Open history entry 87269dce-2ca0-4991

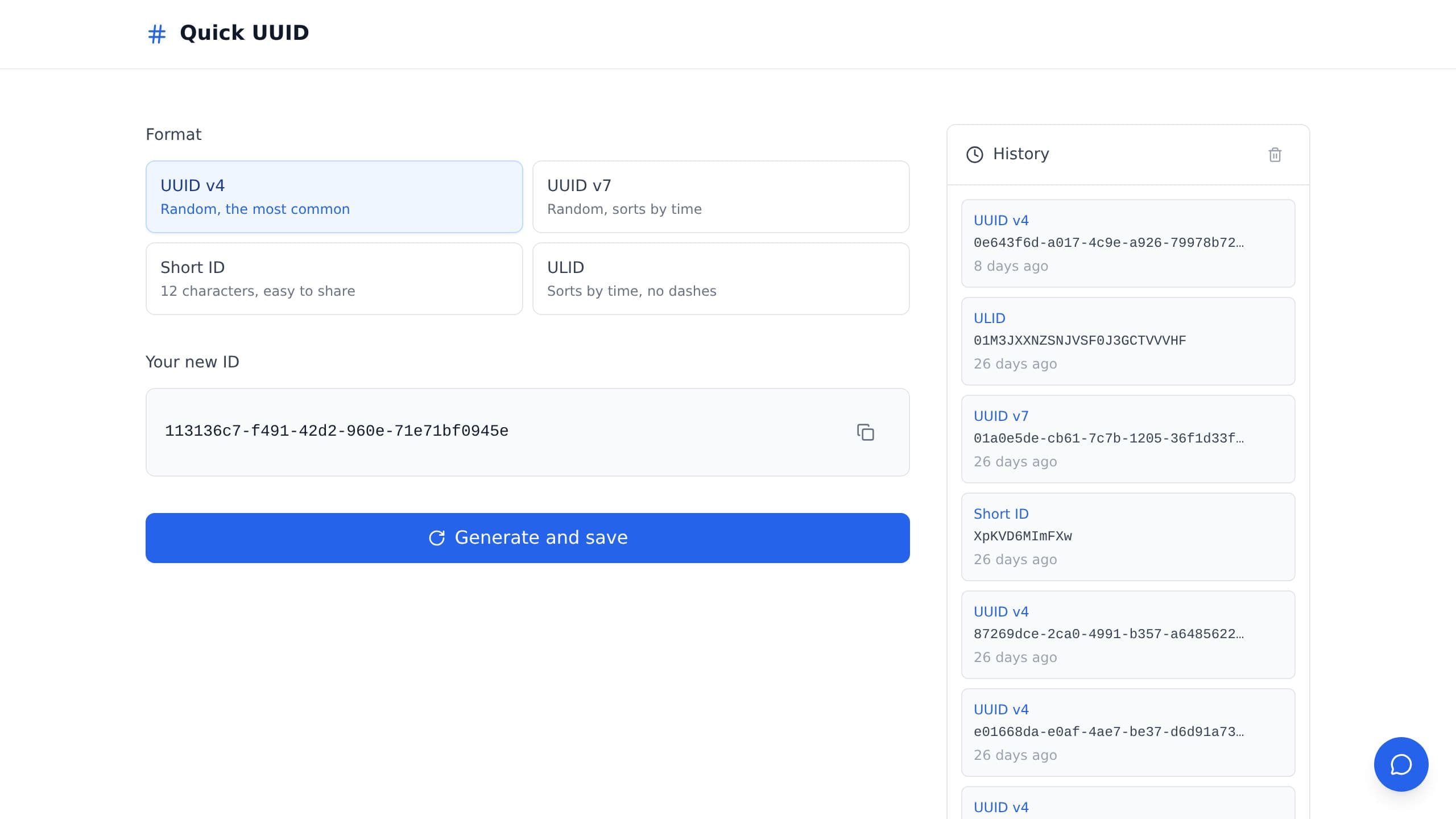click(1128, 635)
